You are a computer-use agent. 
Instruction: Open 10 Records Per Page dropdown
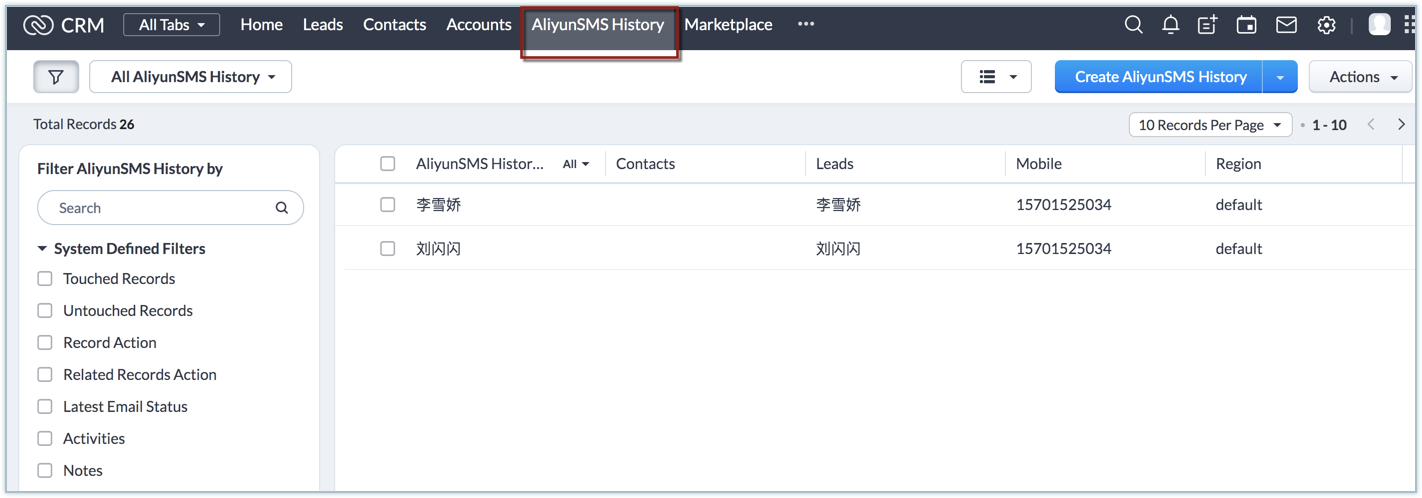click(1210, 125)
